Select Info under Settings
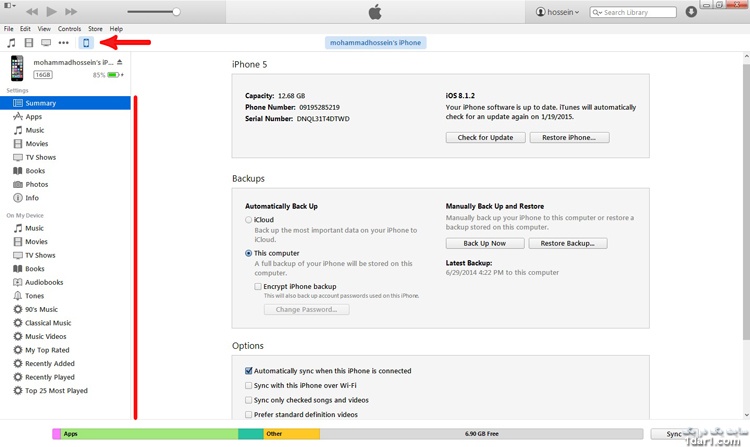 [x=65, y=198]
